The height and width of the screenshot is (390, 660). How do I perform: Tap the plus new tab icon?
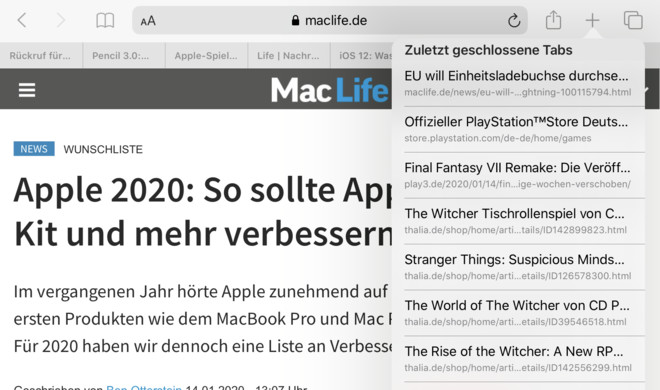(592, 20)
